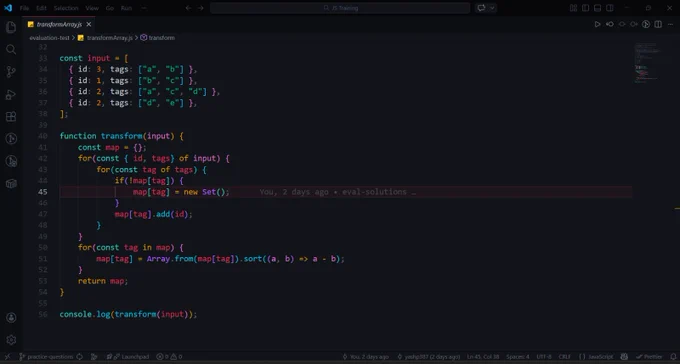This screenshot has width=680, height=364.
Task: Click the VS Code logo icon
Action: (x=8, y=8)
